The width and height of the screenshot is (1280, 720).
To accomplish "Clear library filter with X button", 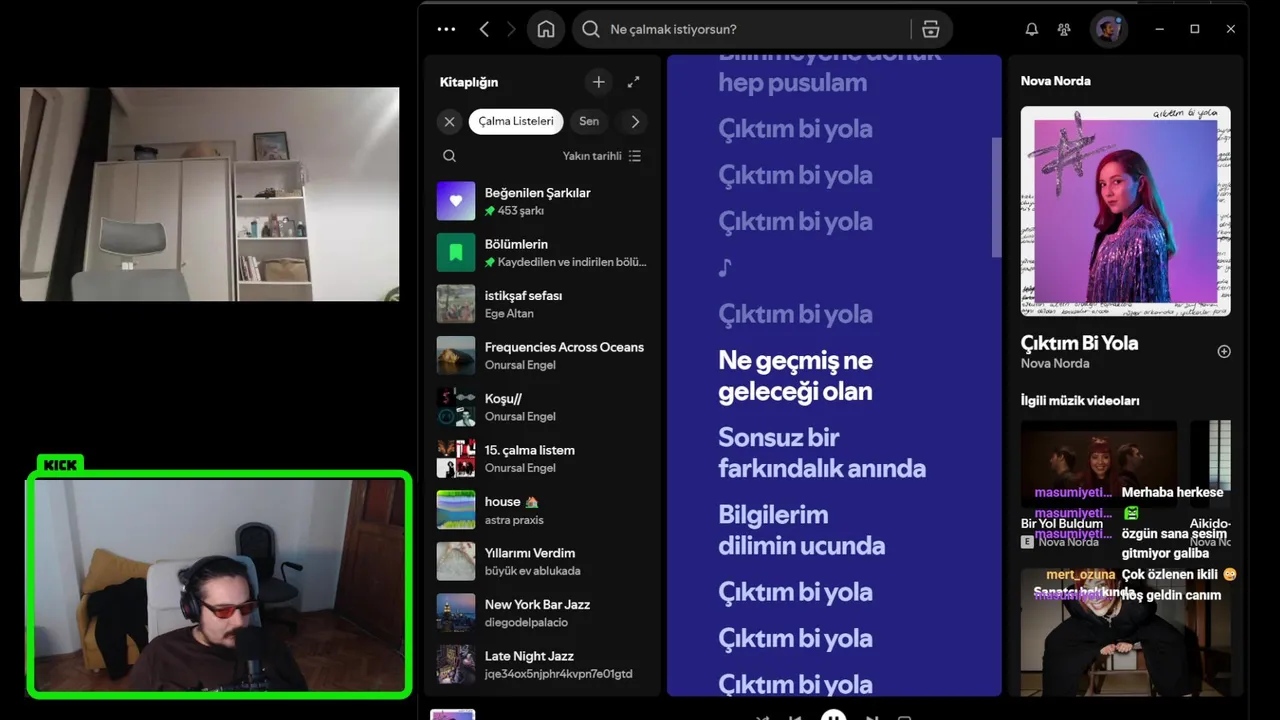I will click(x=449, y=121).
